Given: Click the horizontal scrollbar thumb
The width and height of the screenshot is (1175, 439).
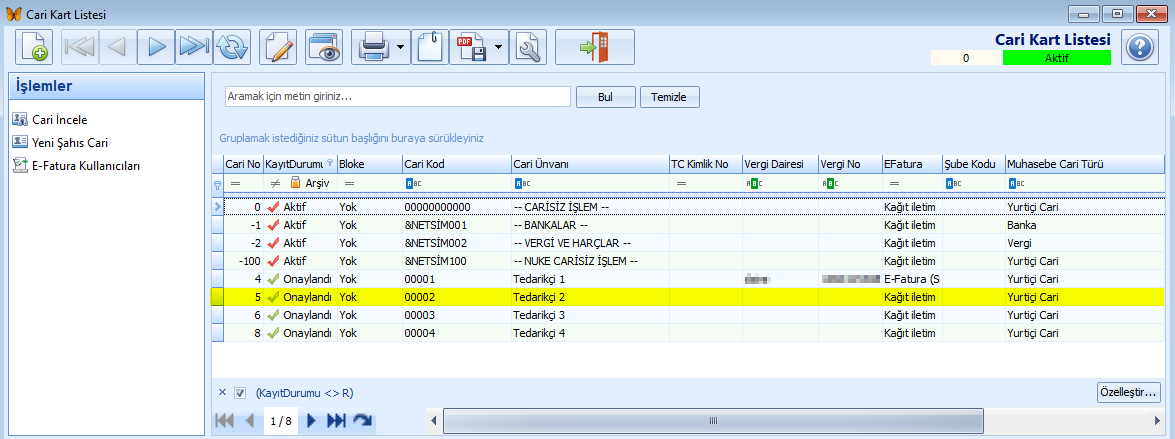Looking at the screenshot, I should tap(713, 421).
